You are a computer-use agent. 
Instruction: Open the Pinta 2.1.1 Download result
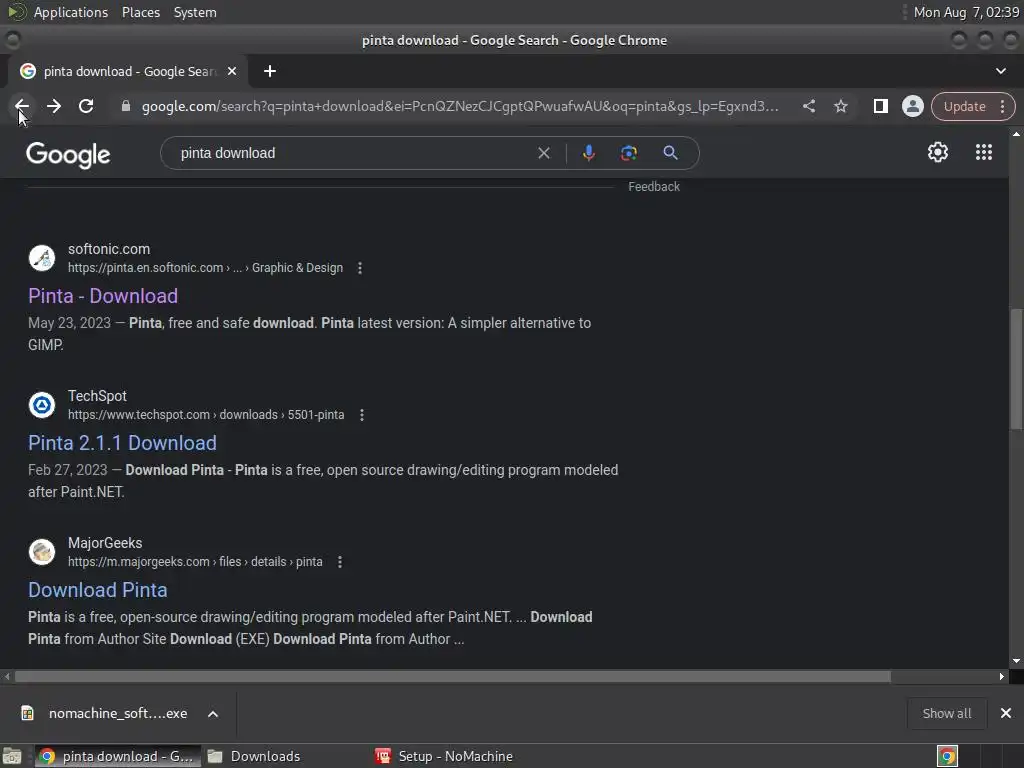(x=122, y=443)
